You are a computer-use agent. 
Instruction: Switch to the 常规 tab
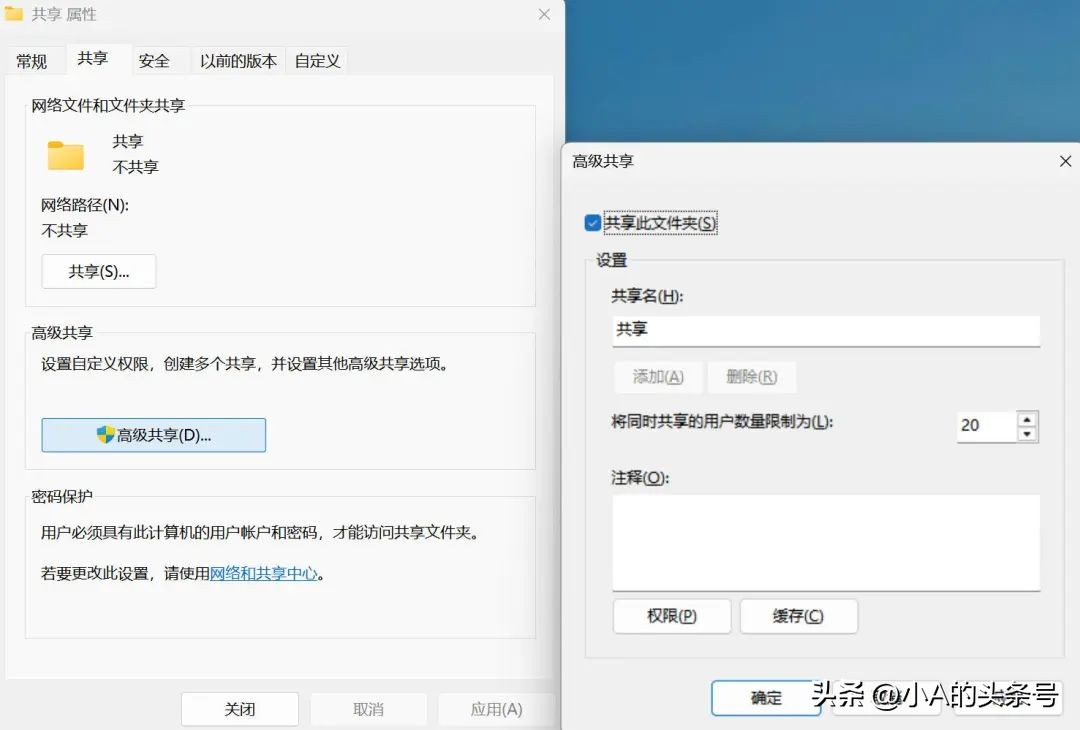tap(35, 60)
